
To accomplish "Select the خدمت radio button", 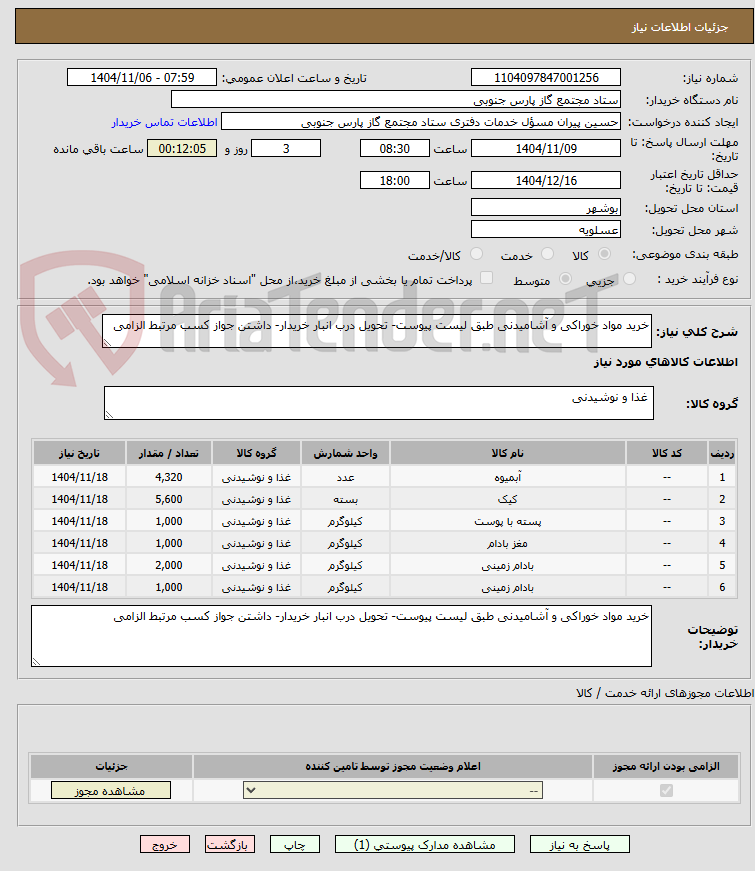I will (547, 254).
